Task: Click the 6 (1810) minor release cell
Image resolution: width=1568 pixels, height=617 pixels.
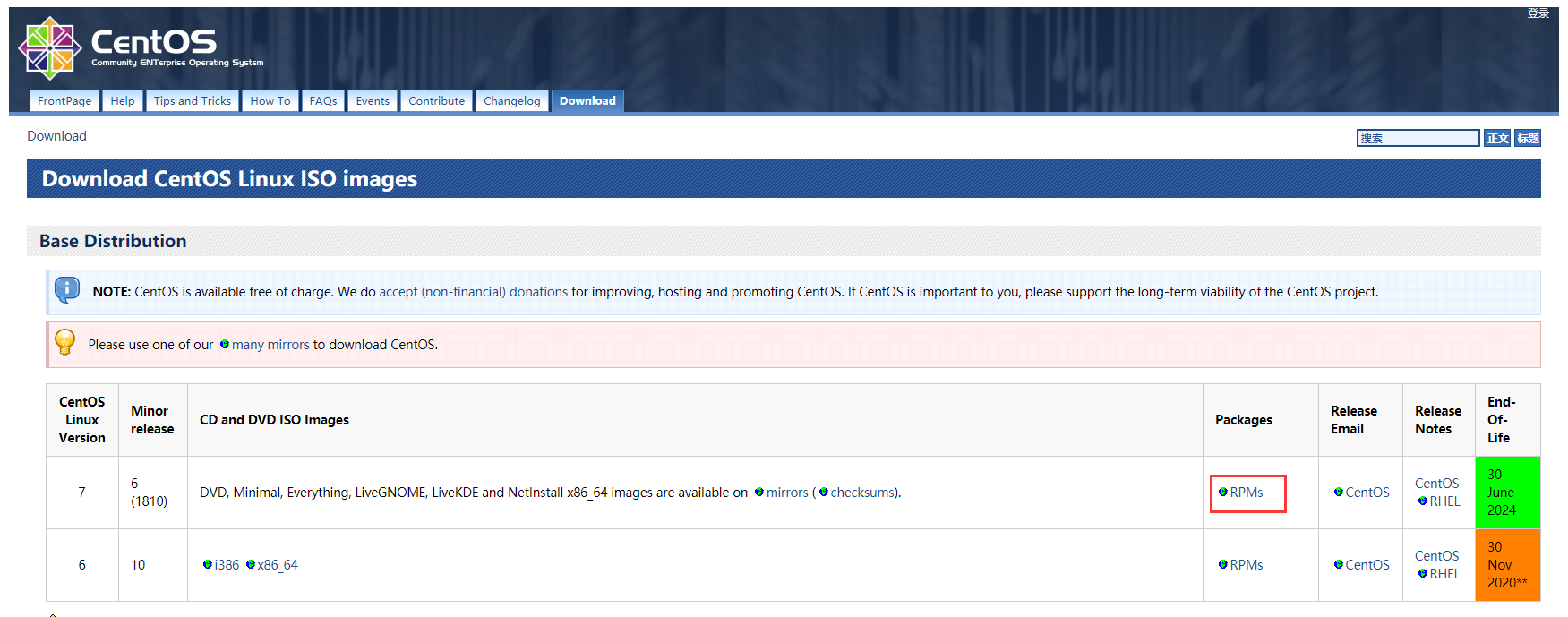Action: click(153, 493)
